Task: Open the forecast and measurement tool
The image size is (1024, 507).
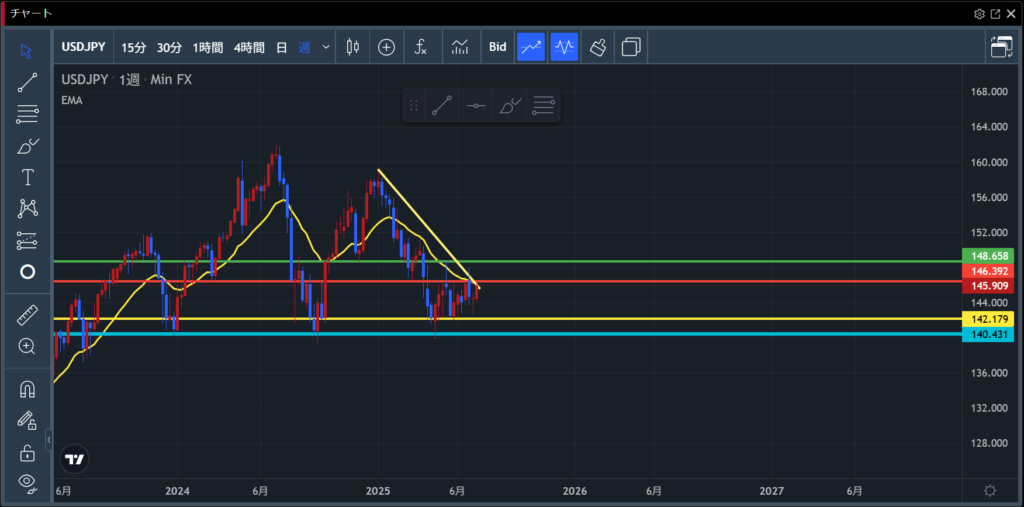Action: (x=27, y=240)
